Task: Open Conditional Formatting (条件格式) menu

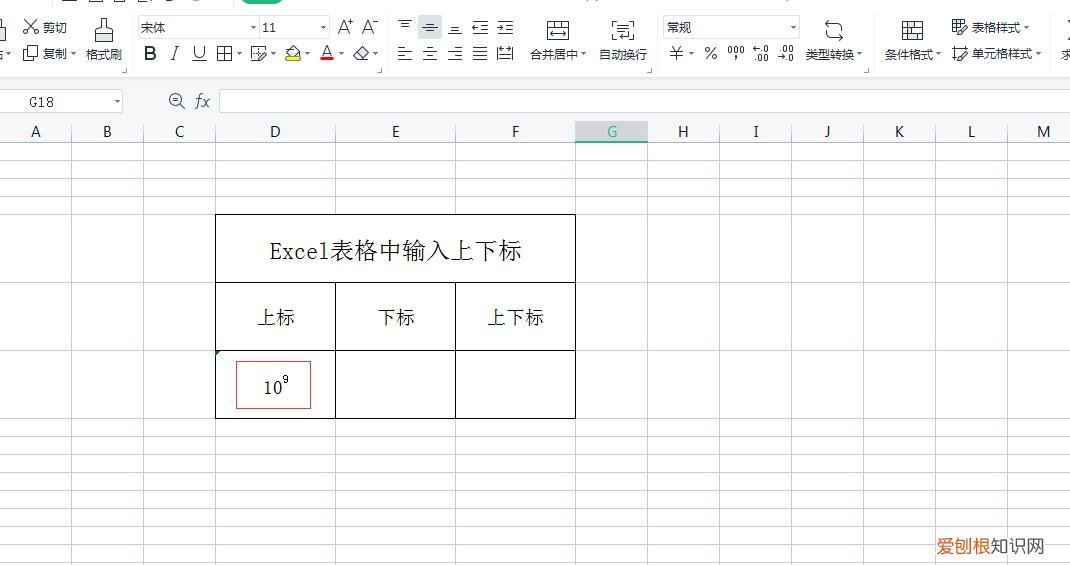Action: (912, 40)
